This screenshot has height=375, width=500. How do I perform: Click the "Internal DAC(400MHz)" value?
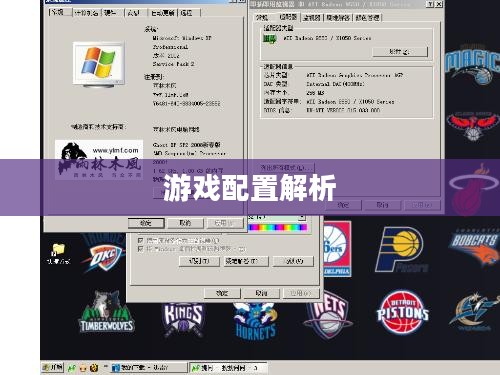point(335,84)
